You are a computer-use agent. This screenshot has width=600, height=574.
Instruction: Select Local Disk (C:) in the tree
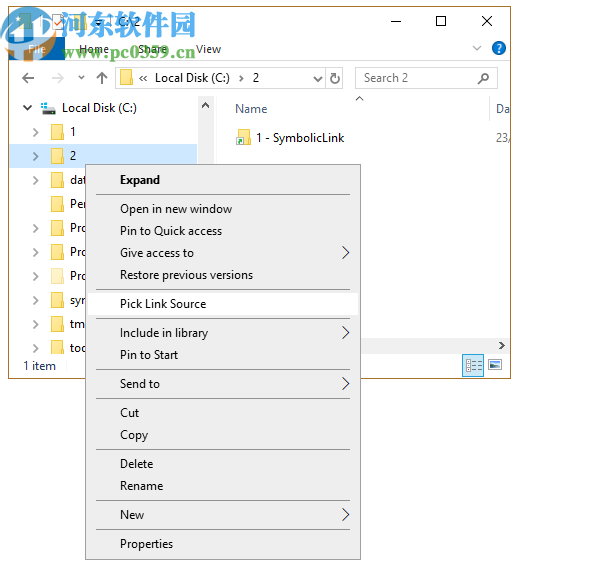point(99,108)
